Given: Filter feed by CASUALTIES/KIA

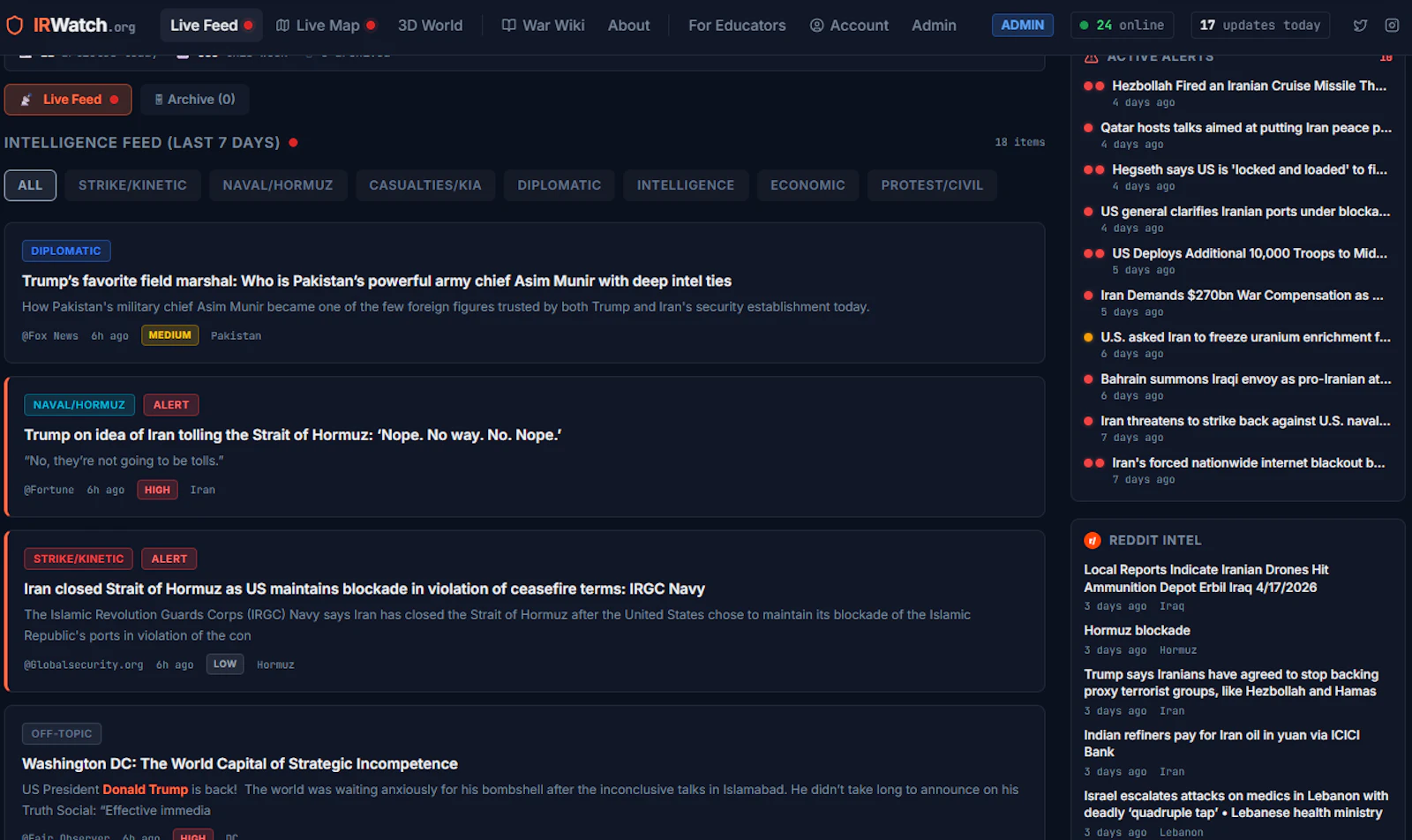Looking at the screenshot, I should pyautogui.click(x=425, y=185).
